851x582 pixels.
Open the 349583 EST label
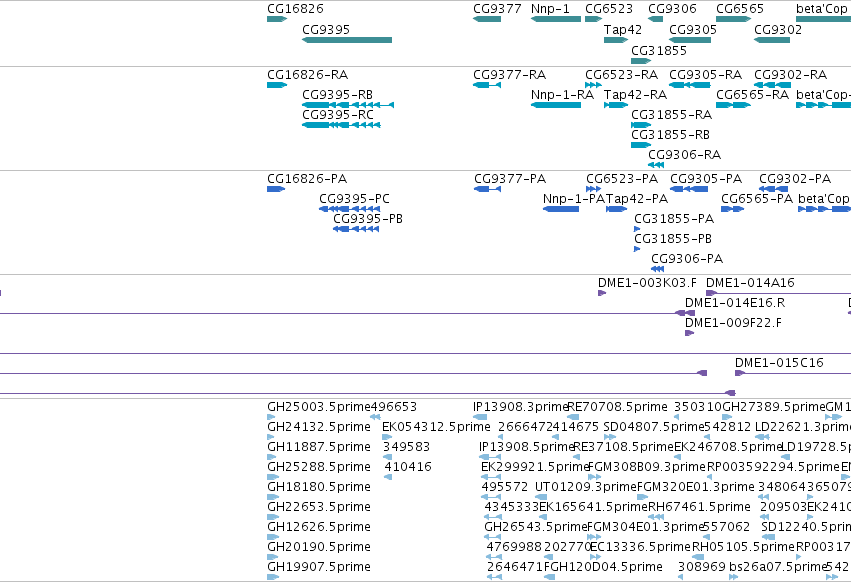point(407,447)
